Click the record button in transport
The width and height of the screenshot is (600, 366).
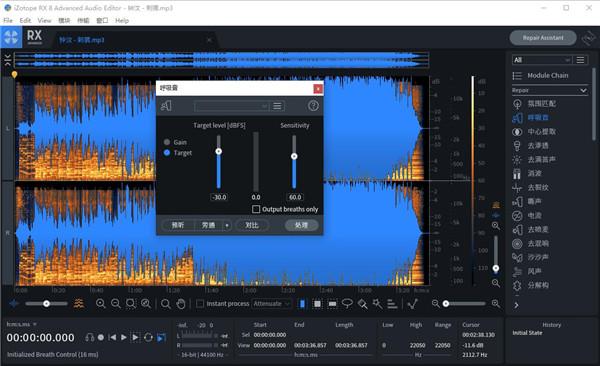[x=101, y=337]
